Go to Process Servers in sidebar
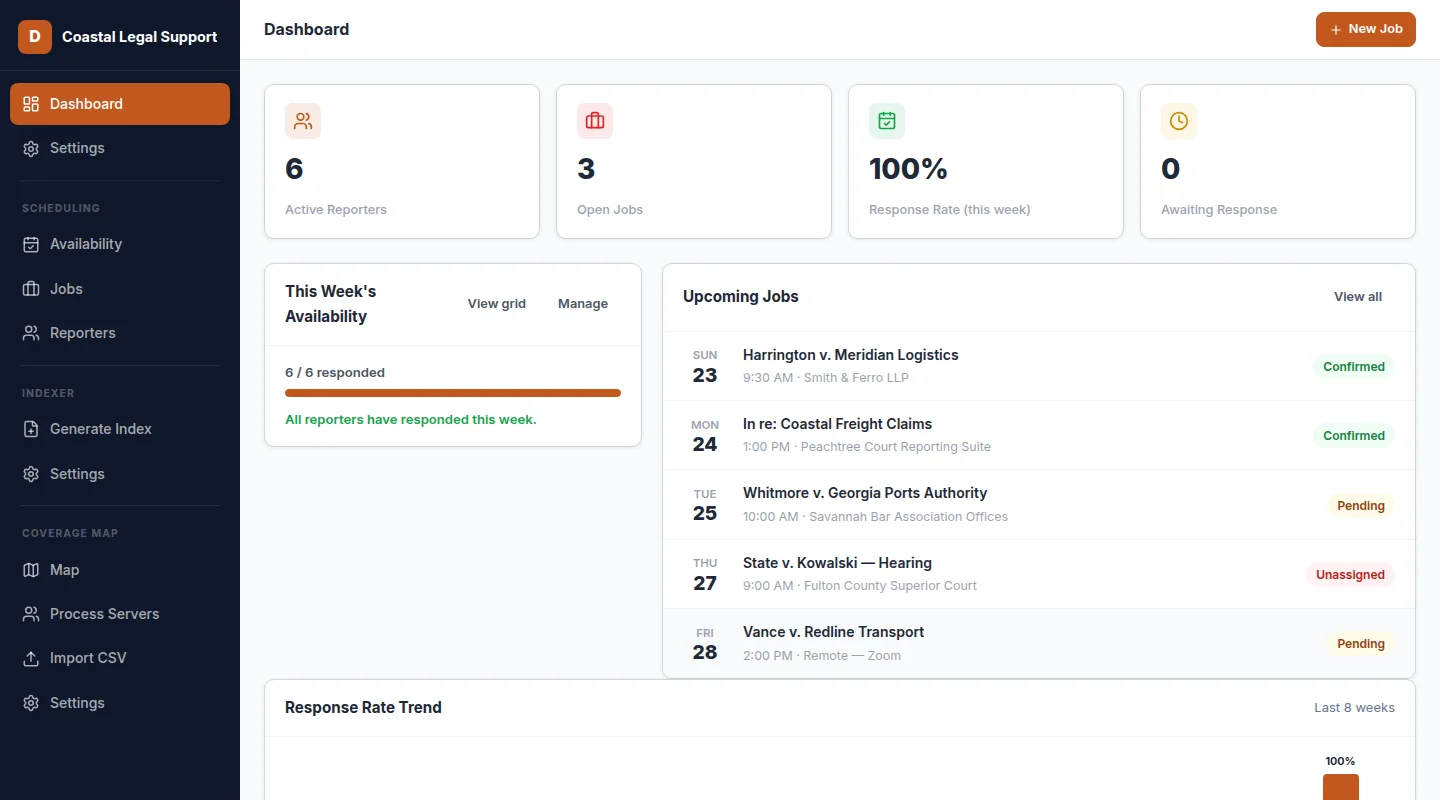Screen dimensions: 1440x800 tap(120, 614)
